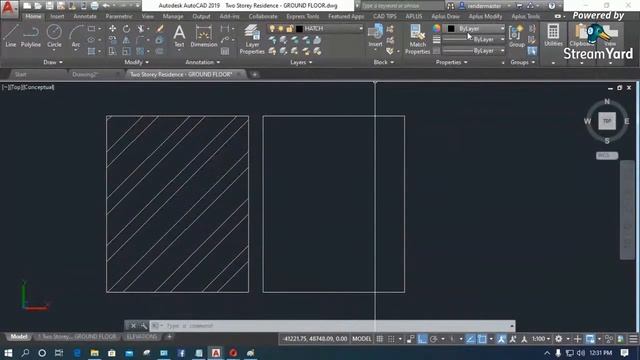
Task: Click the Mirror tool icon
Action: tap(126, 40)
